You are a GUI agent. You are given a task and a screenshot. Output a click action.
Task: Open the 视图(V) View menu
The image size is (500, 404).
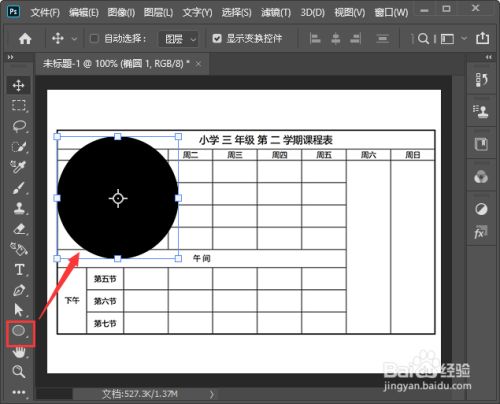click(350, 13)
